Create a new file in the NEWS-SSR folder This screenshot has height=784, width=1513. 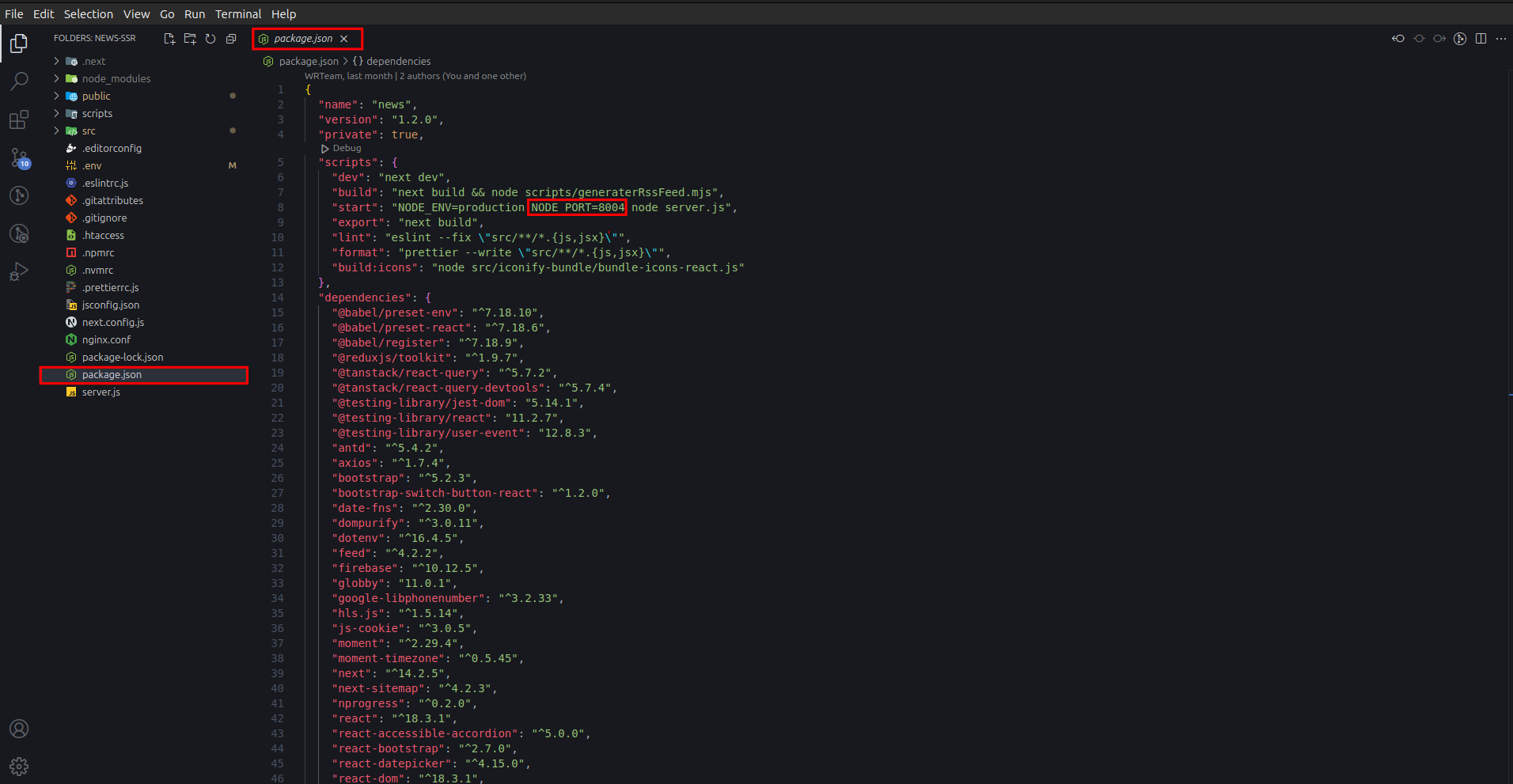(169, 38)
